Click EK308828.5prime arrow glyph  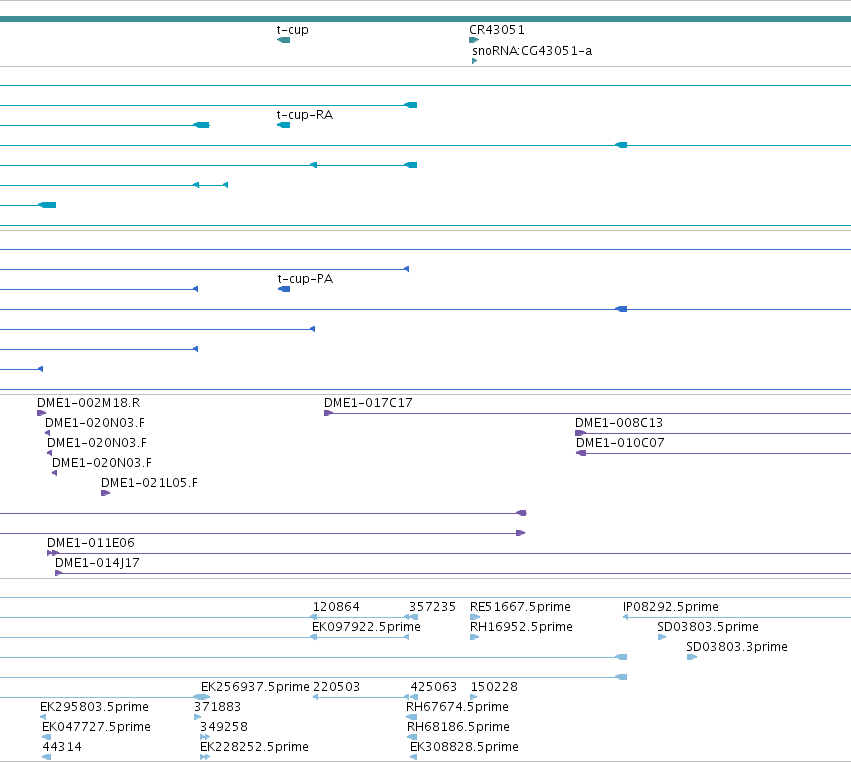coord(414,758)
